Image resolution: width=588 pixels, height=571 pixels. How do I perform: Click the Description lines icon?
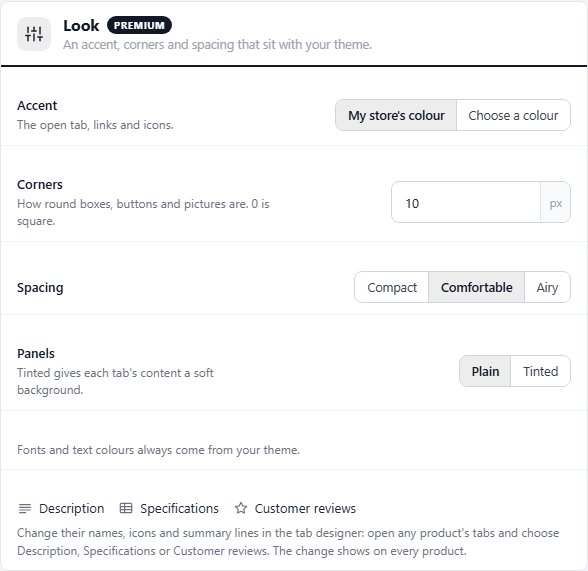(25, 509)
